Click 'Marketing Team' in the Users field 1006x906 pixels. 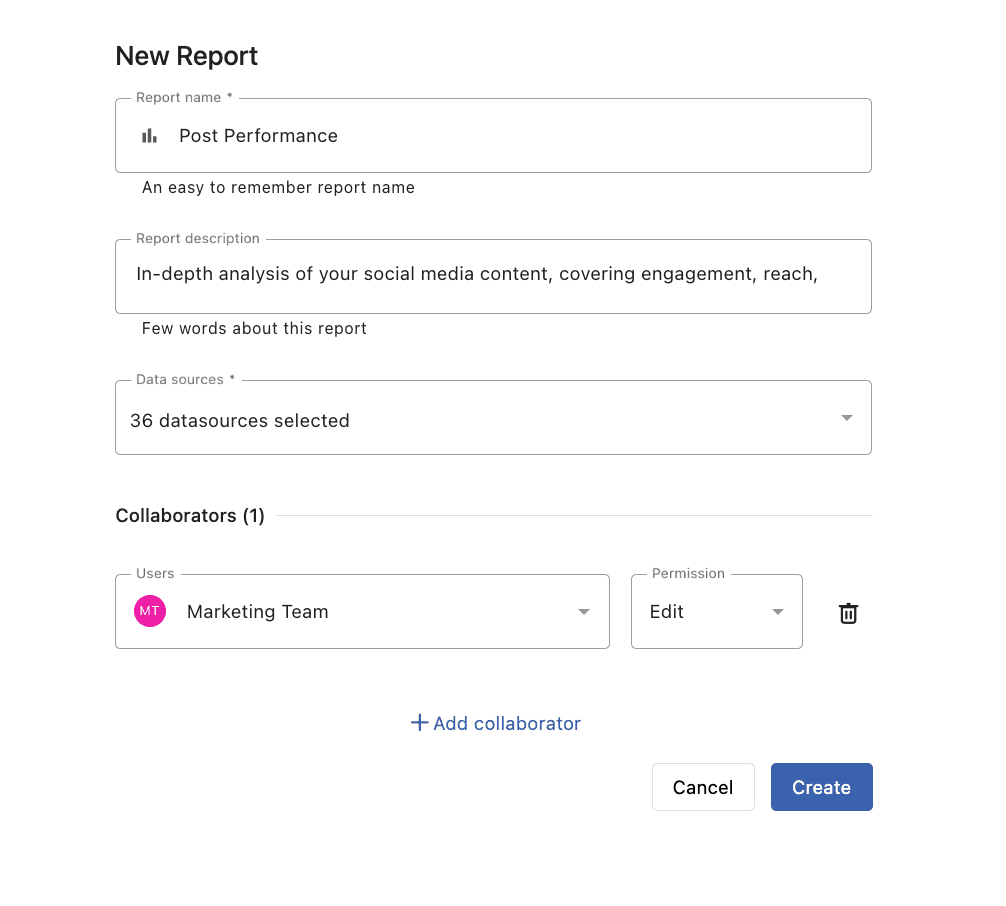click(257, 612)
